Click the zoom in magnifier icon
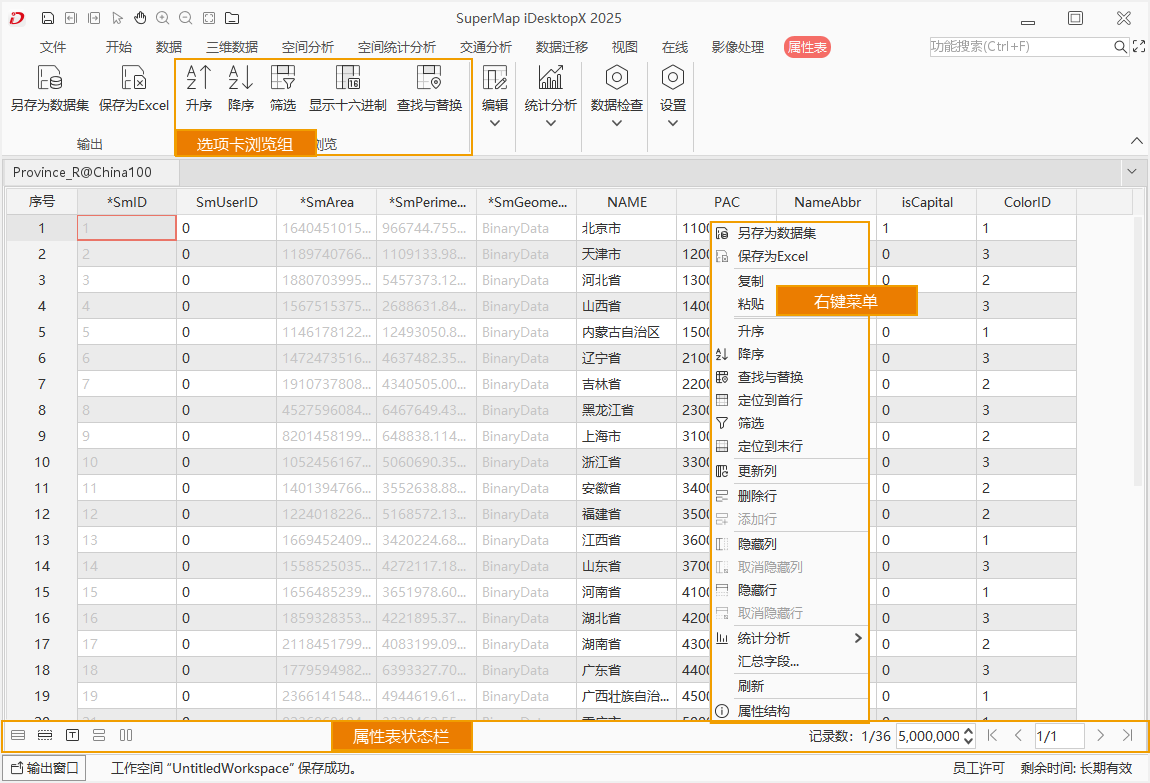Viewport: 1150px width, 783px height. point(163,18)
